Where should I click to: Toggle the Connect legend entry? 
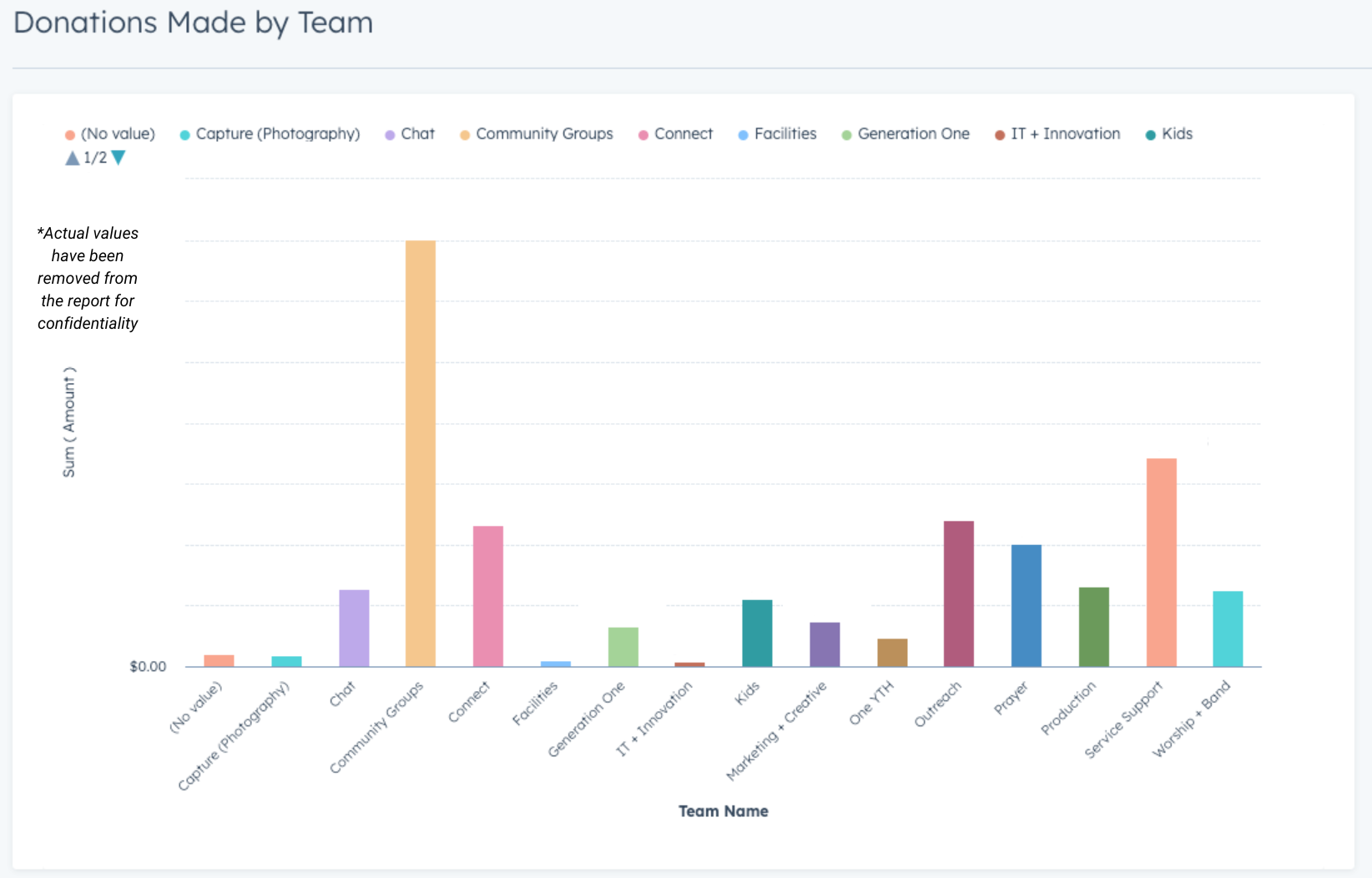tap(675, 134)
